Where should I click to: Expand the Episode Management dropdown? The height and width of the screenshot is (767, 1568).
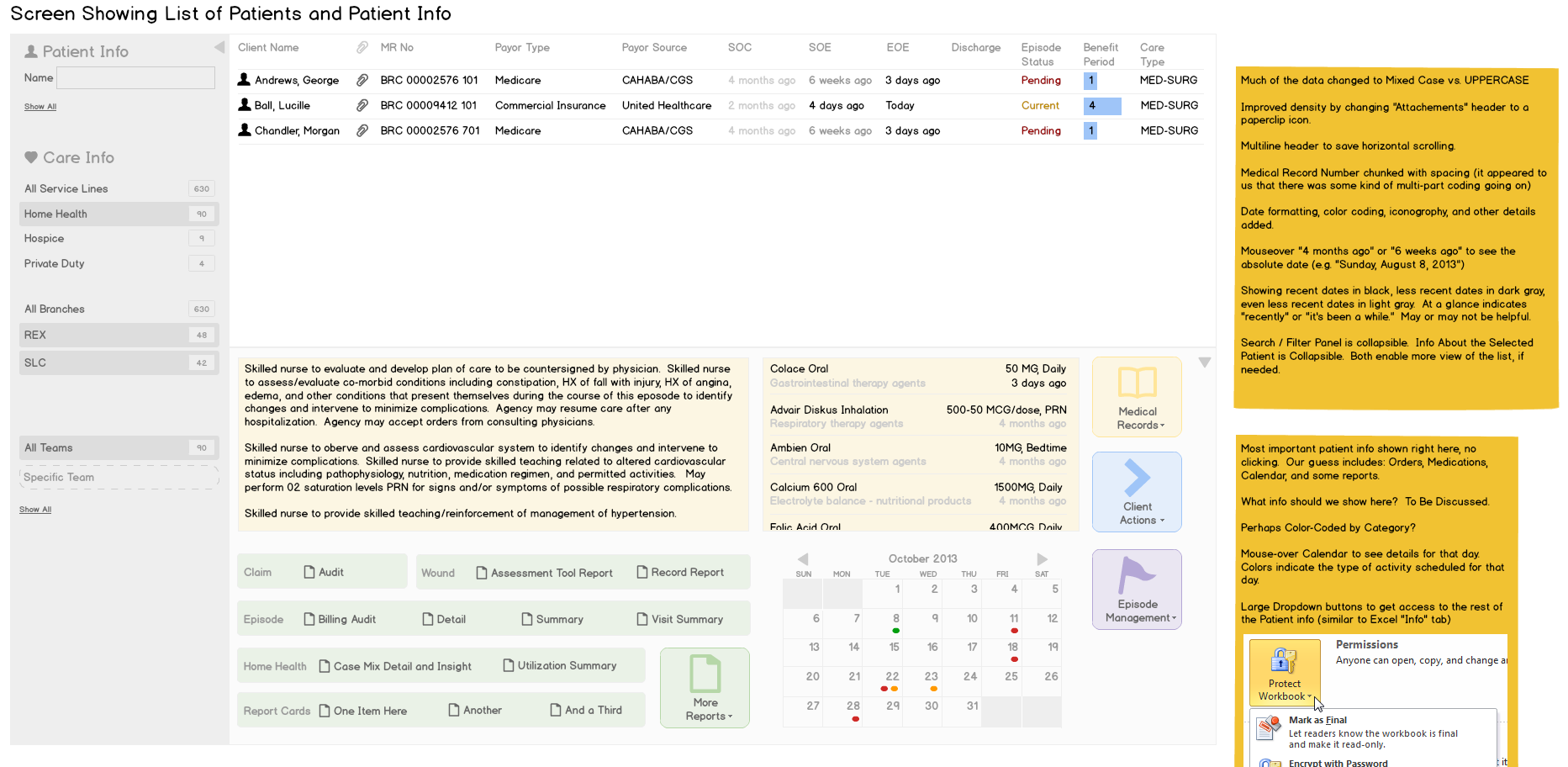coord(1137,590)
